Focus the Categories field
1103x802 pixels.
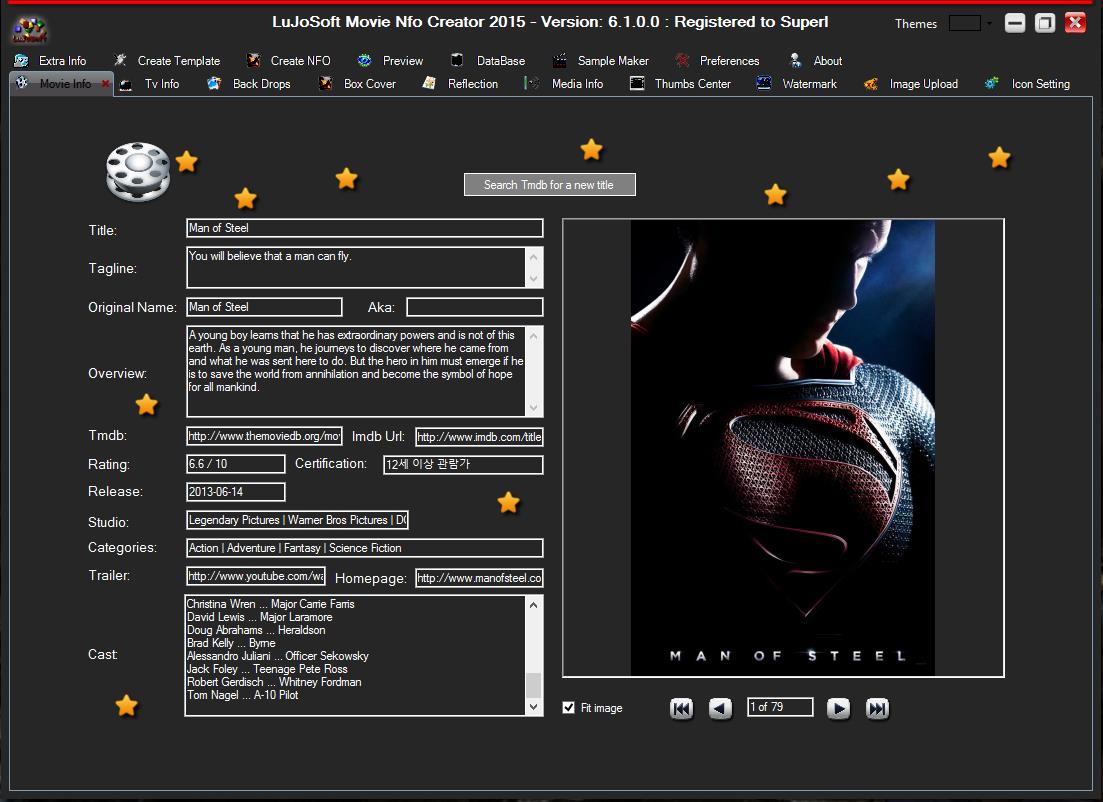tap(364, 548)
